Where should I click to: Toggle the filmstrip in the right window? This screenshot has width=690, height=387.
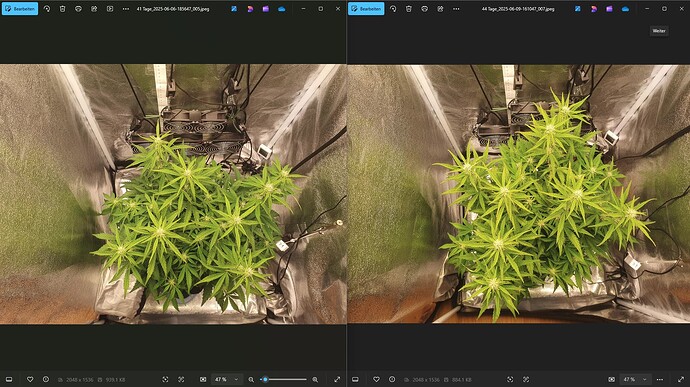(355, 379)
